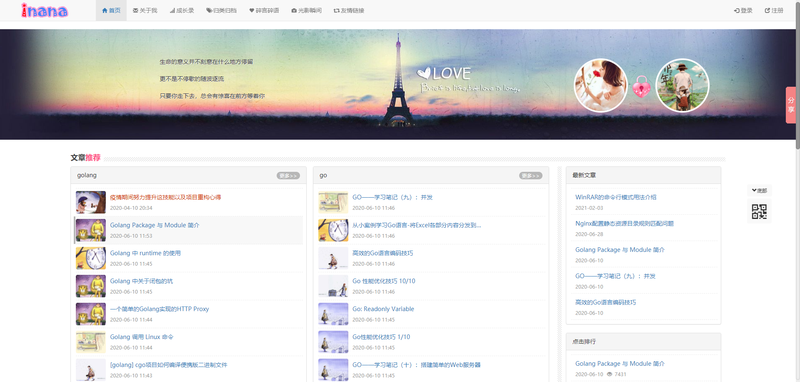Open 'Golang Package 与 Module 简介' in golang panel
This screenshot has width=800, height=382.
(x=155, y=225)
